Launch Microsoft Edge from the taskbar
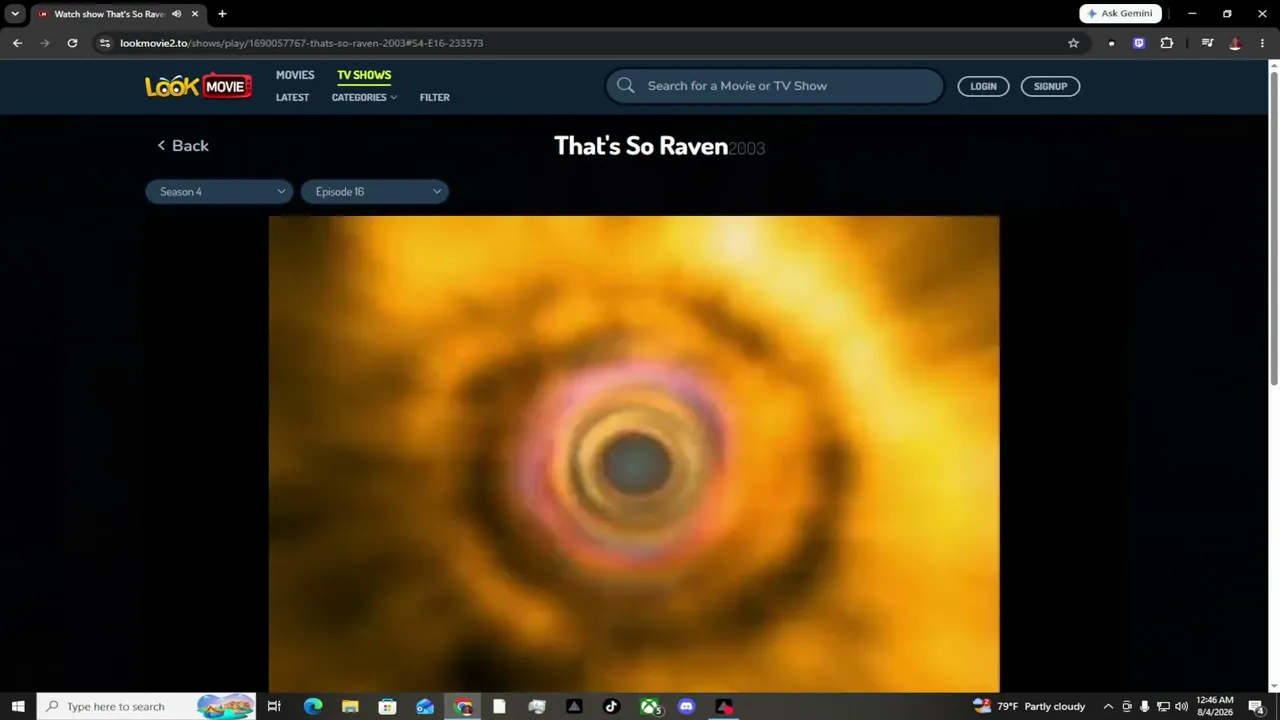 pyautogui.click(x=313, y=706)
